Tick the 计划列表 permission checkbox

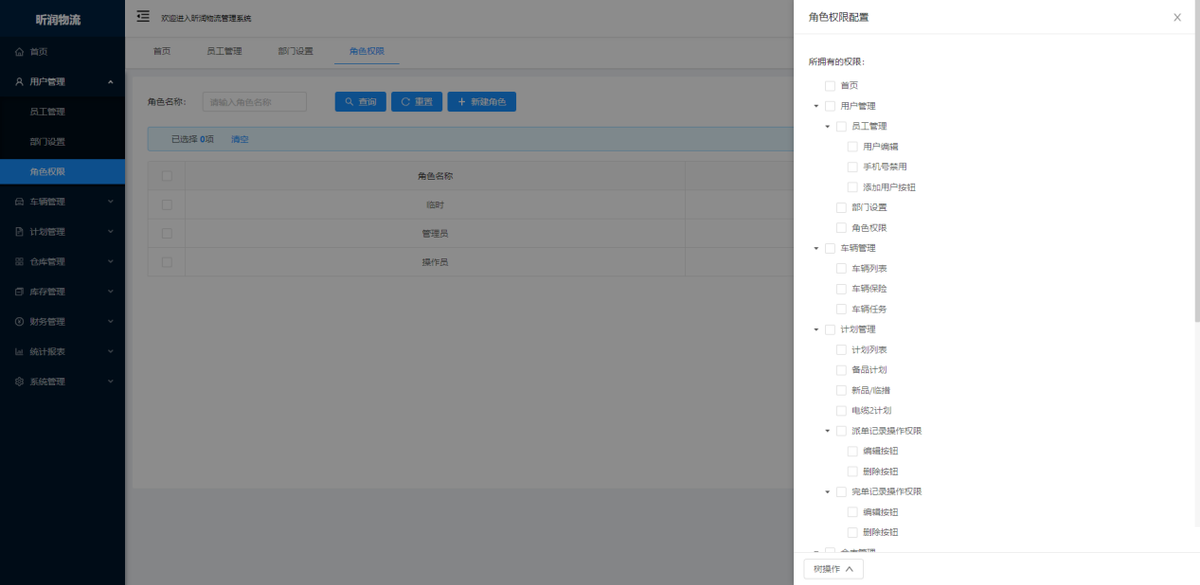(x=841, y=350)
